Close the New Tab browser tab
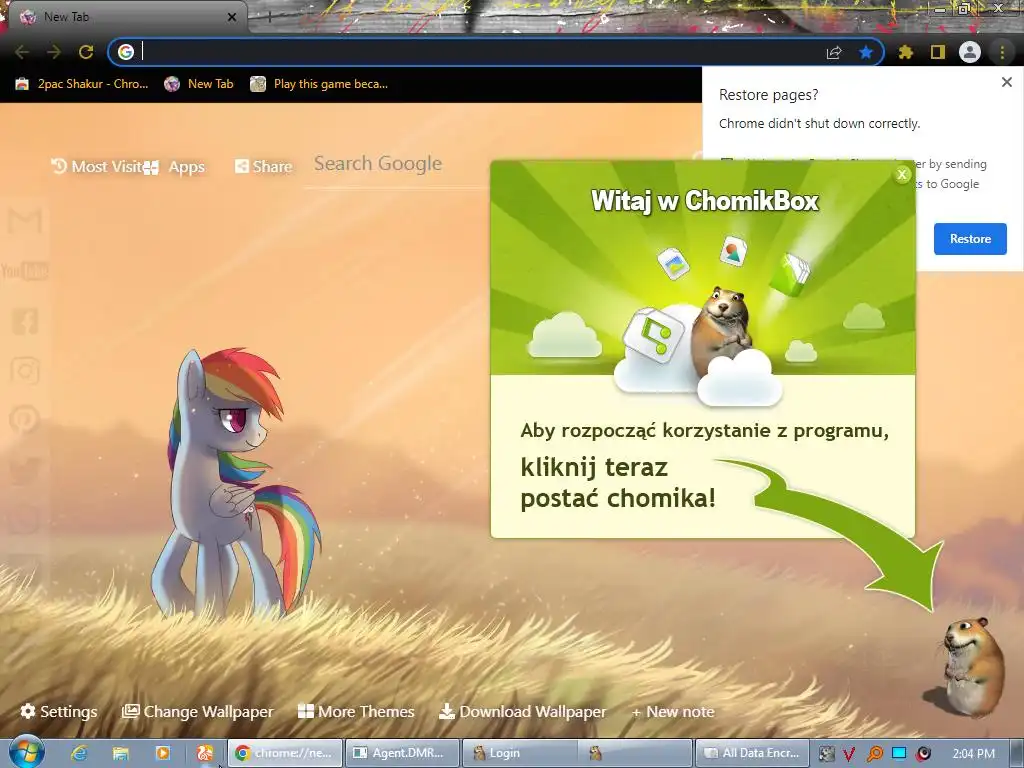Screen dimensions: 1024x768 point(231,18)
